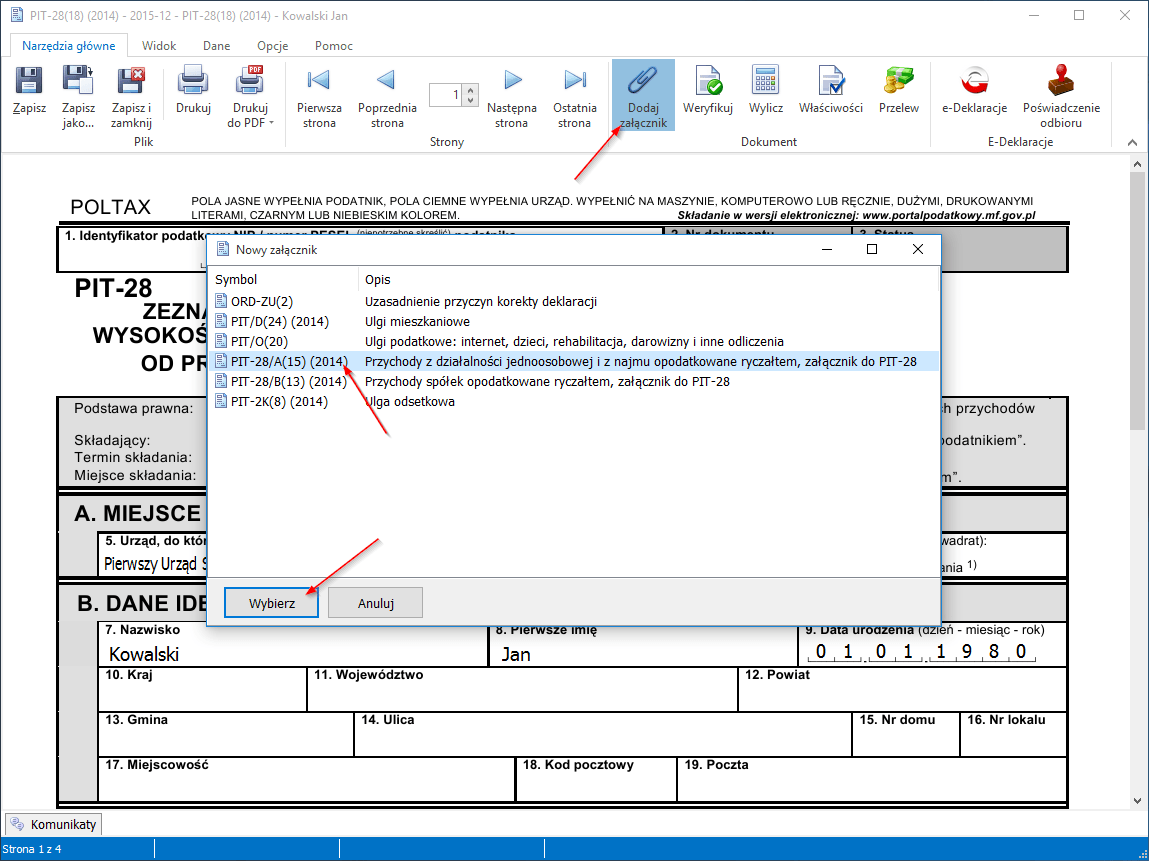Open e-Deklaracje sending tool
The height and width of the screenshot is (861, 1149).
[973, 81]
